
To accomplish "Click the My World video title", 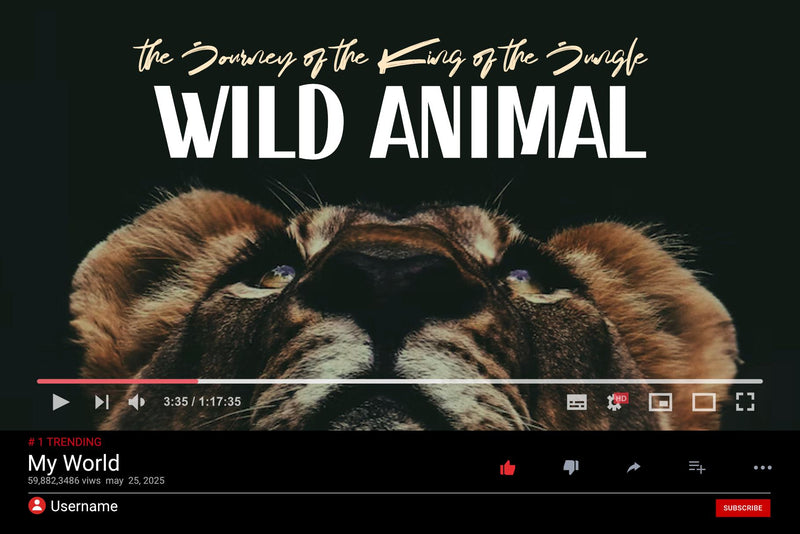I will tap(73, 463).
